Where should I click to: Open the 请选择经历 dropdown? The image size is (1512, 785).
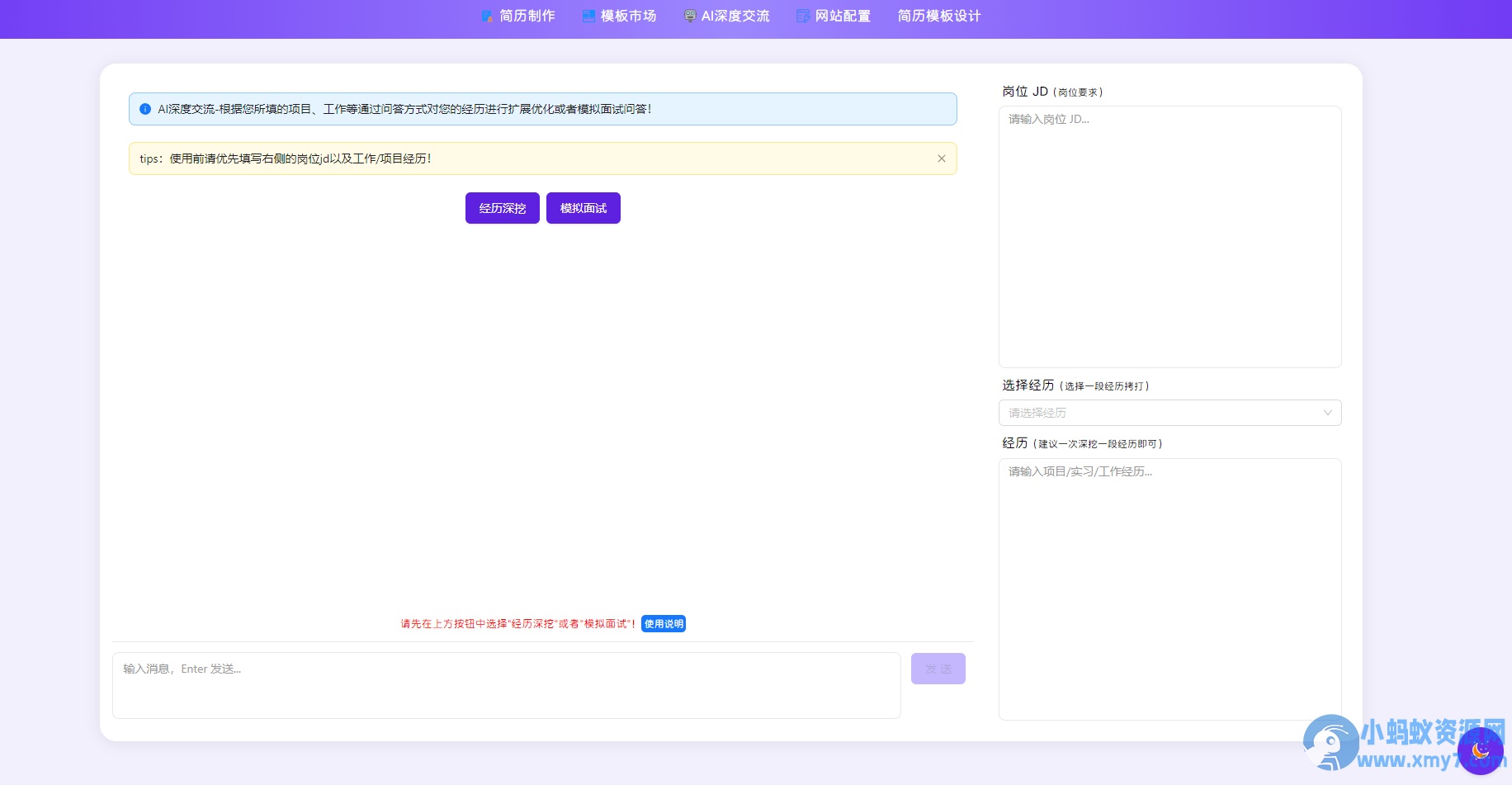pyautogui.click(x=1170, y=413)
